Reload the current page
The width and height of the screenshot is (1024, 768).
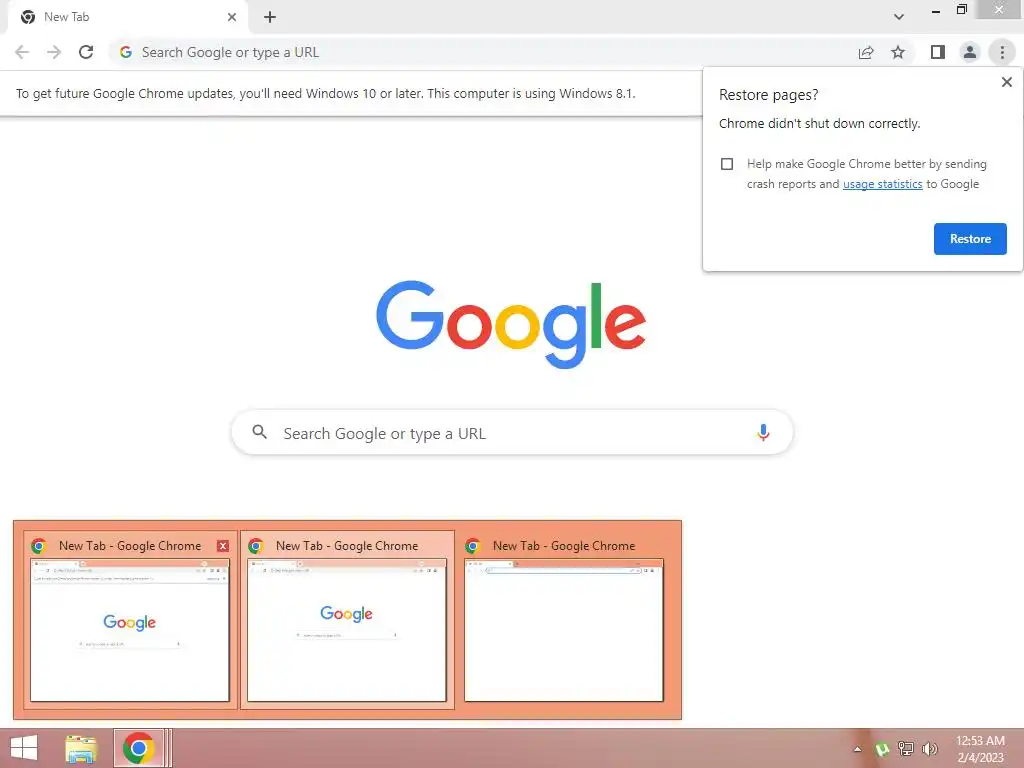(x=86, y=52)
